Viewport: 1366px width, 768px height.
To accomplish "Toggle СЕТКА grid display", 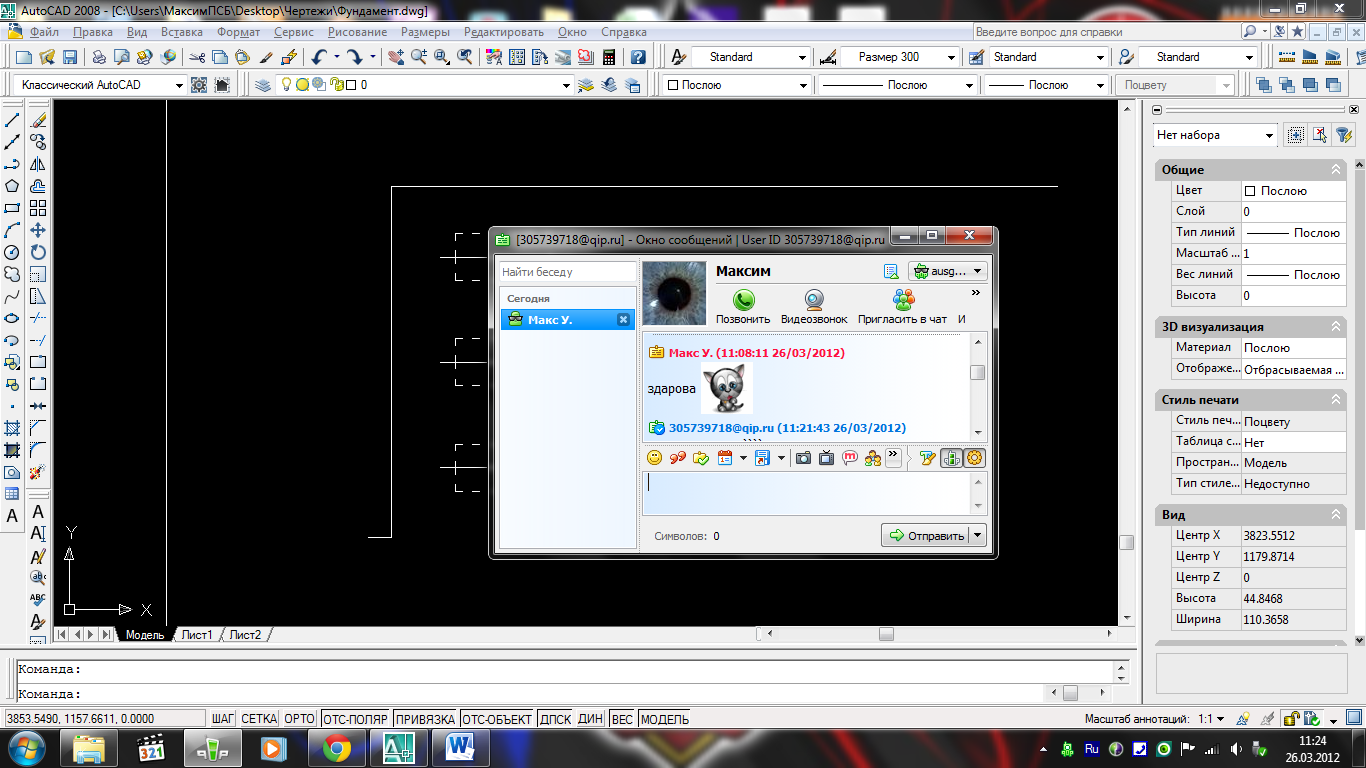I will [259, 719].
